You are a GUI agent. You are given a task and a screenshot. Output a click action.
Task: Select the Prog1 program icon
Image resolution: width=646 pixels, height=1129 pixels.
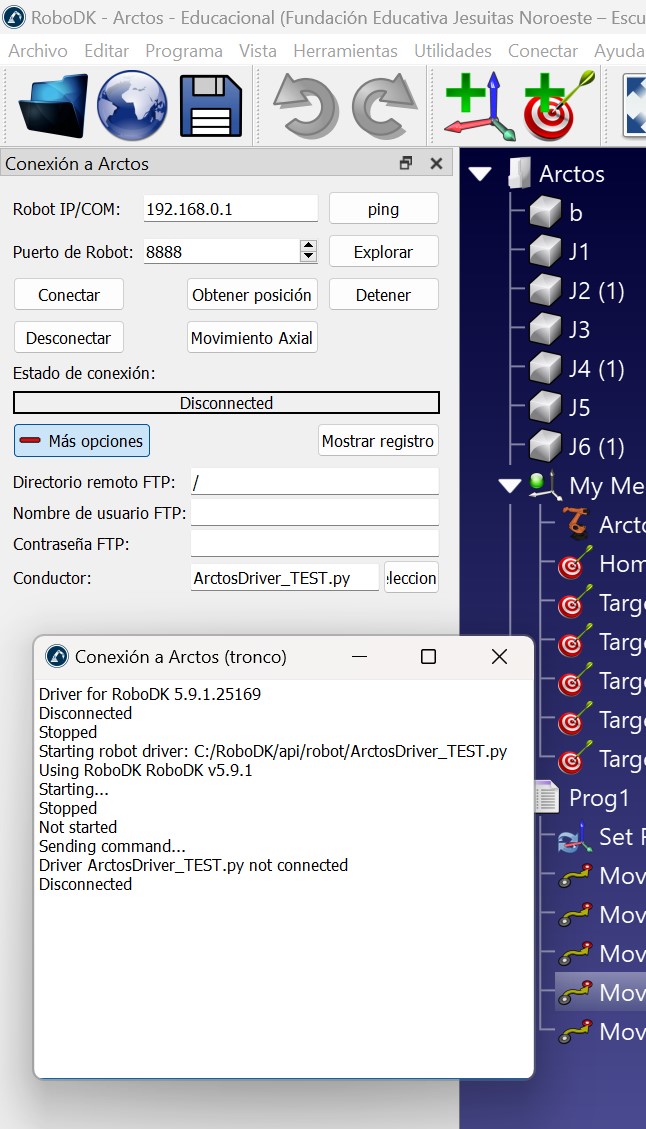[547, 798]
